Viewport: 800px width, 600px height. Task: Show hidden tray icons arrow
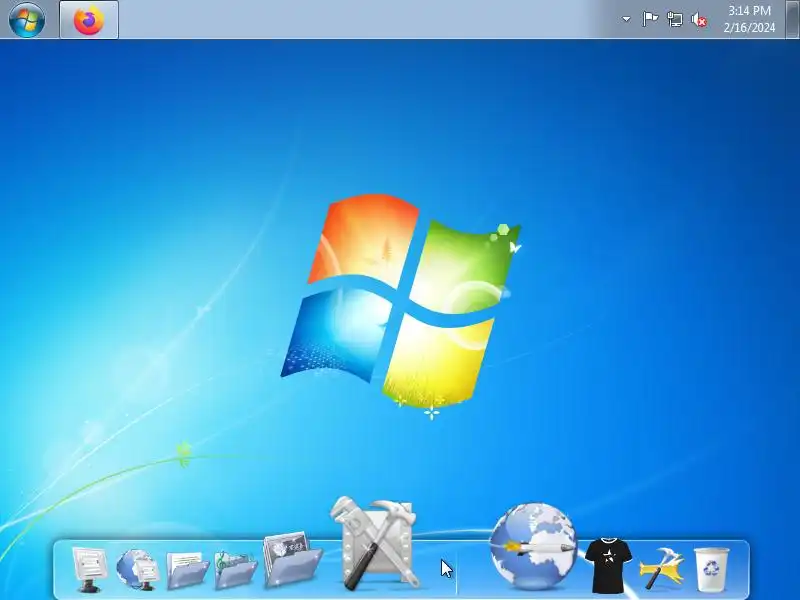coord(626,19)
